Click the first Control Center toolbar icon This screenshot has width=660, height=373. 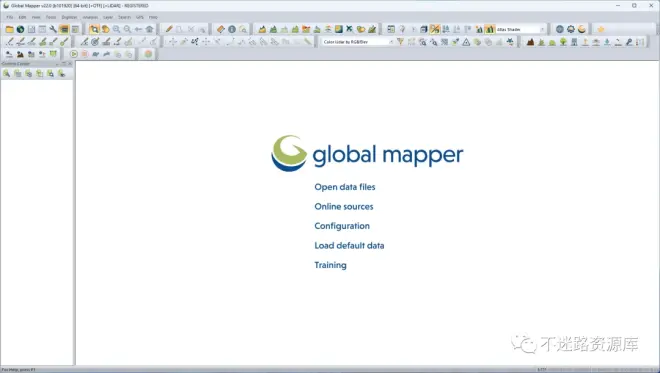click(6, 74)
